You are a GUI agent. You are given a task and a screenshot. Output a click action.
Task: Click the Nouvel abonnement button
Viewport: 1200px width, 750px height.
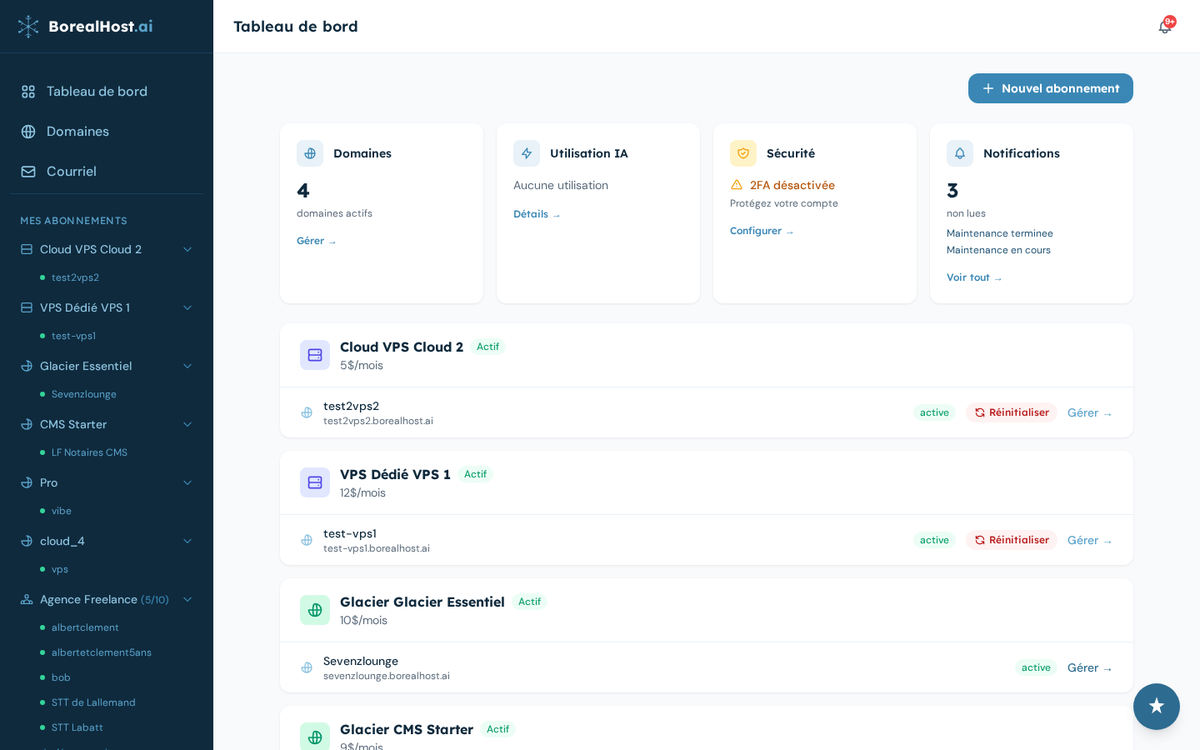pyautogui.click(x=1050, y=88)
